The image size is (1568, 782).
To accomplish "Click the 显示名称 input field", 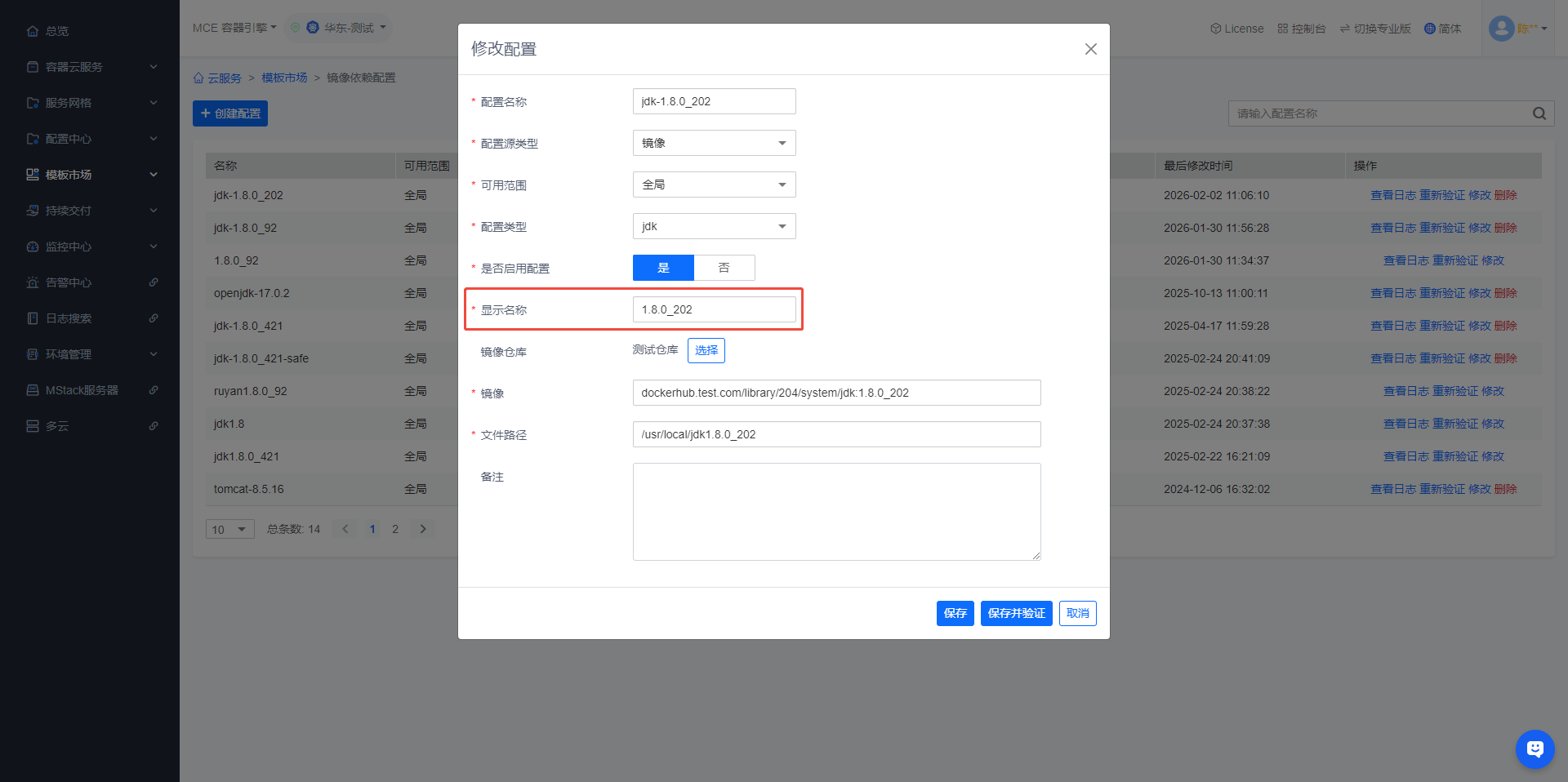I will (714, 309).
